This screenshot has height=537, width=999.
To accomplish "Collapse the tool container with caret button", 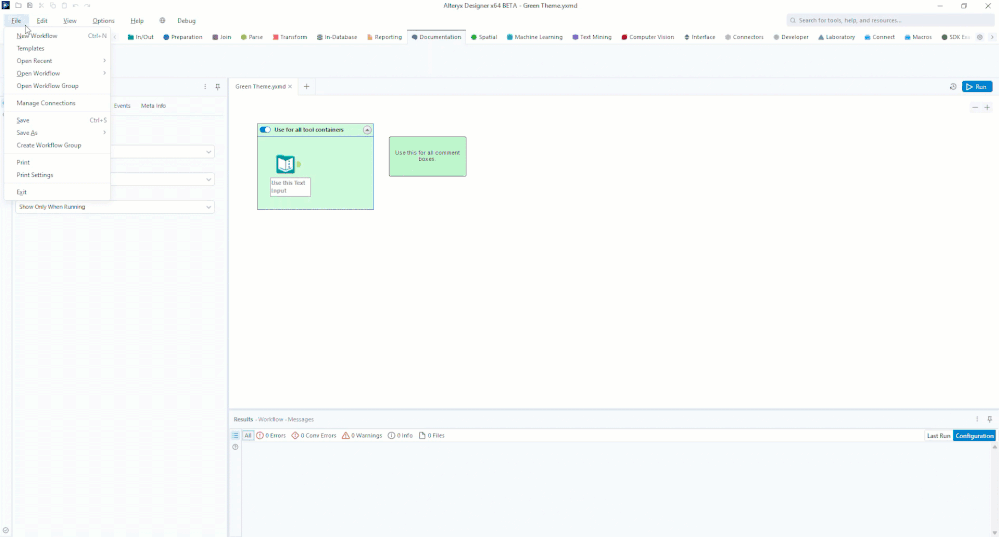I will tap(367, 130).
